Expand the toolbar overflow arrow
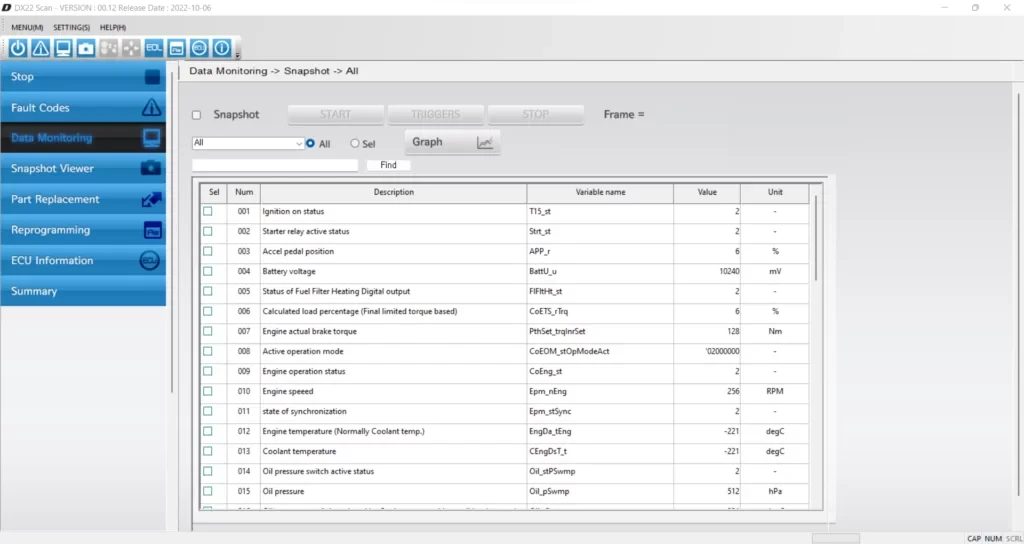Viewport: 1024px width, 544px height. pos(238,55)
